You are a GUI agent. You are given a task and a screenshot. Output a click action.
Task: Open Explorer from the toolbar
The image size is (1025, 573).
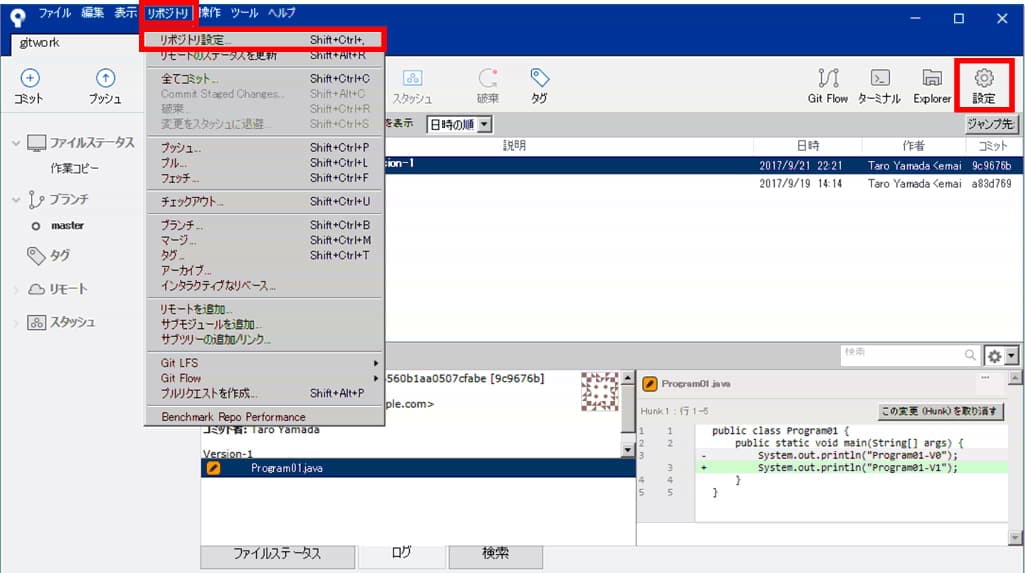(932, 86)
